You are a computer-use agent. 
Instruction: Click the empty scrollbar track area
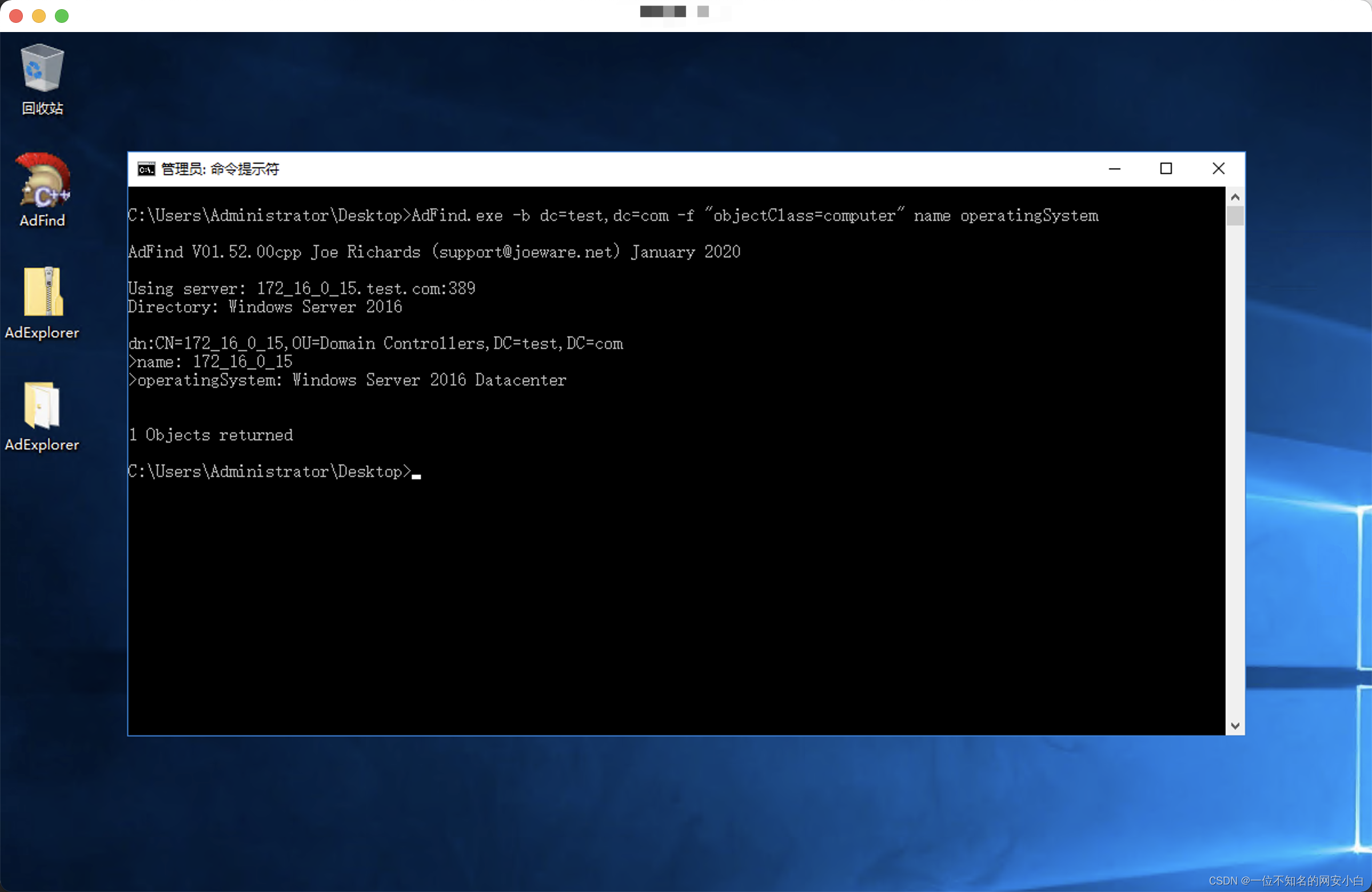1235,461
